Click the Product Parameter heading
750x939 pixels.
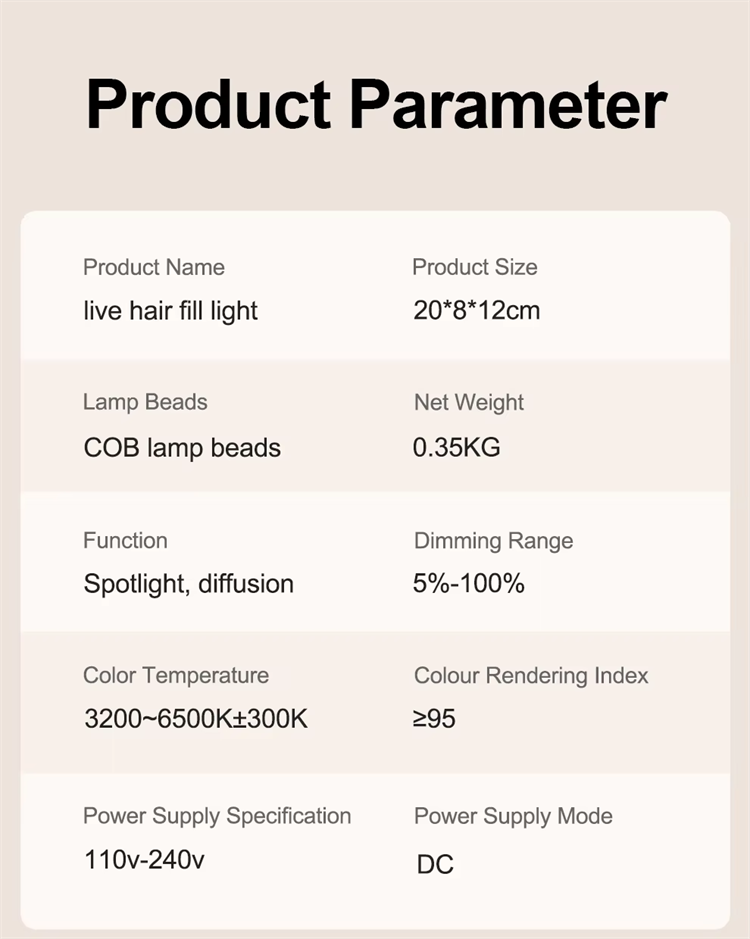pos(376,104)
